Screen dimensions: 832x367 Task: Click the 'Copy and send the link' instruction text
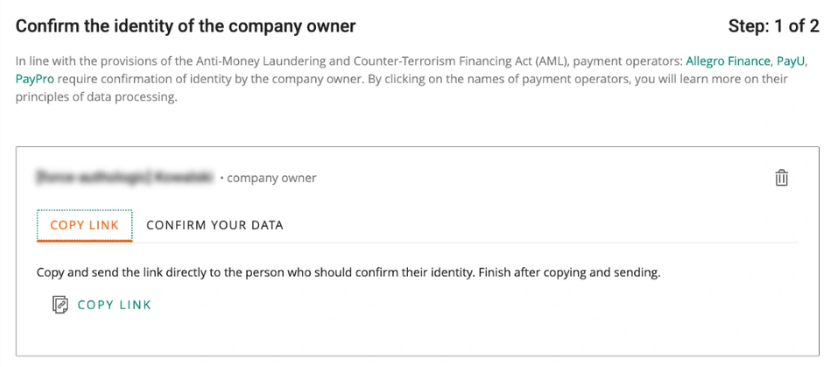[348, 274]
